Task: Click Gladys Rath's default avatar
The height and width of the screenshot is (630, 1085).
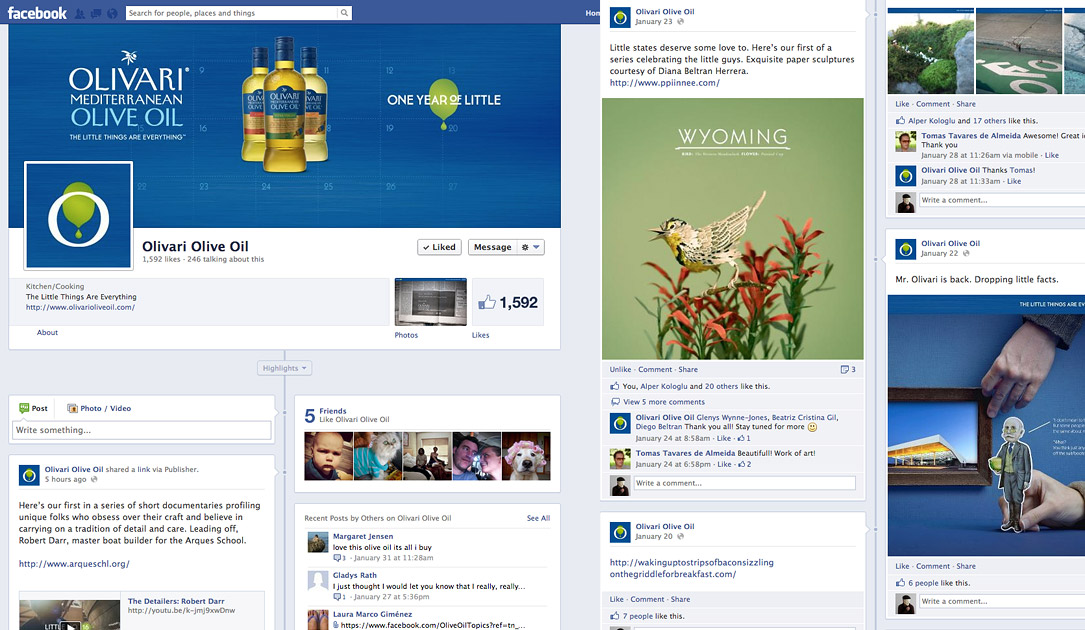Action: click(318, 581)
